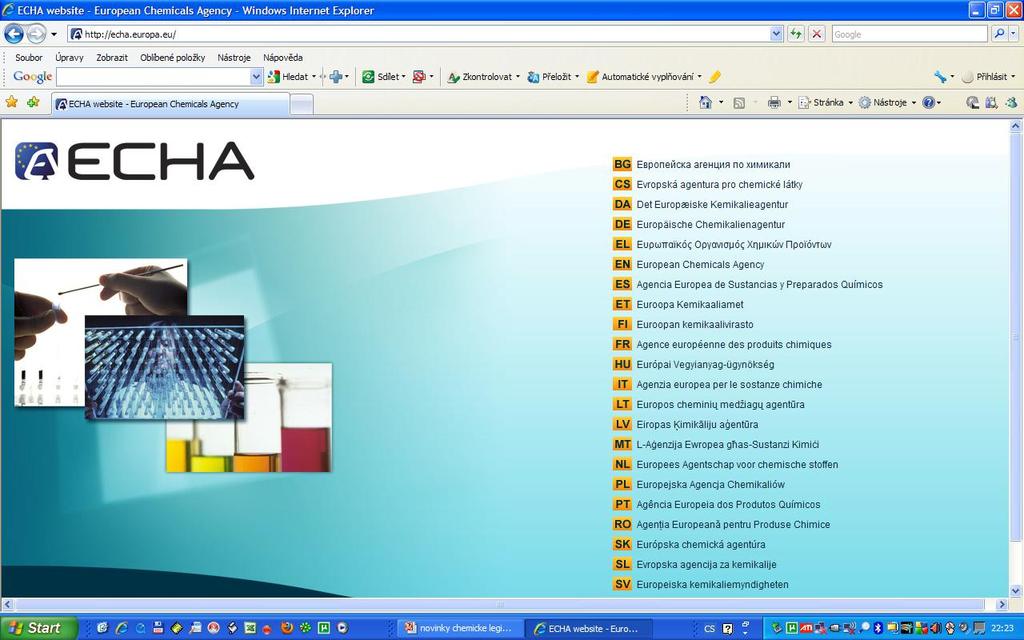Image resolution: width=1024 pixels, height=640 pixels.
Task: Open address bar history dropdown
Action: click(776, 34)
